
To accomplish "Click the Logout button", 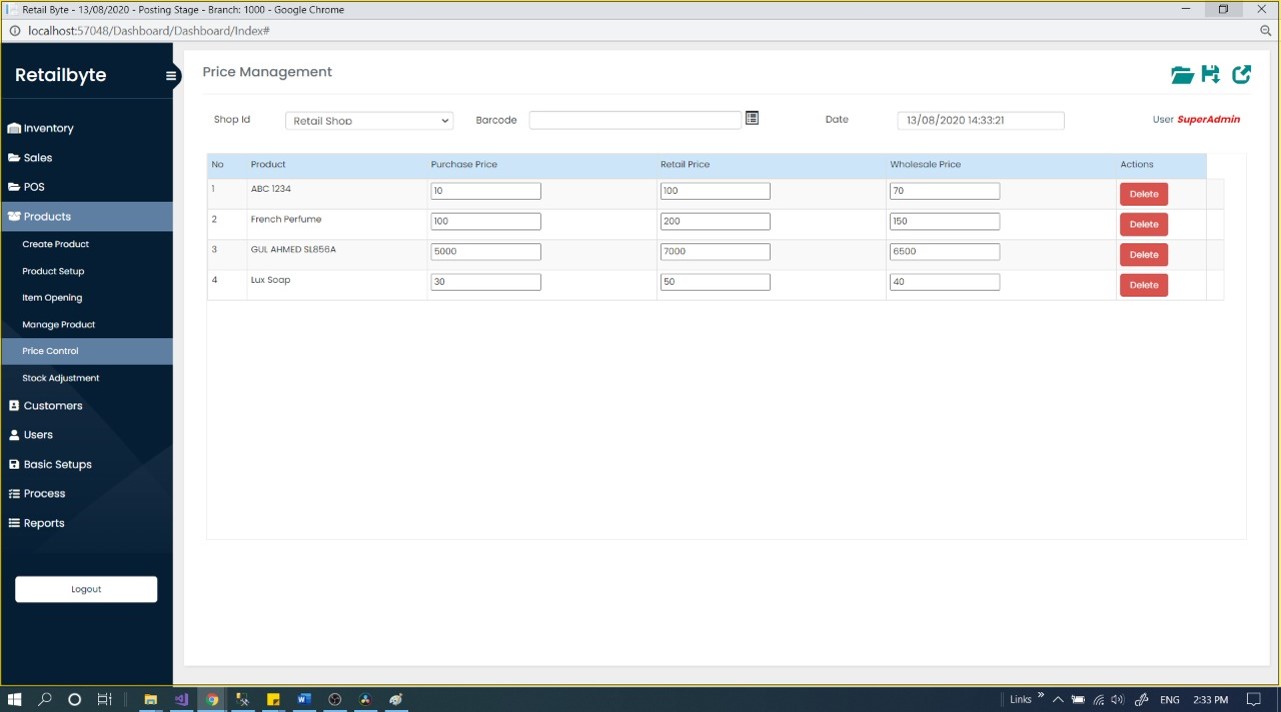I will click(x=86, y=589).
